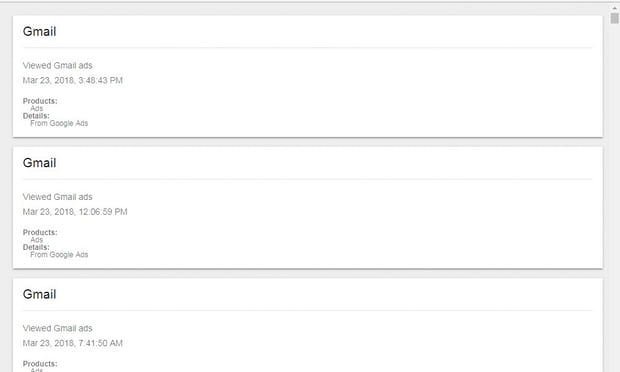Screen dimensions: 620x372
Task: Click timestamp Mar 23, 2018, 7:41:50 AM
Action: click(73, 343)
